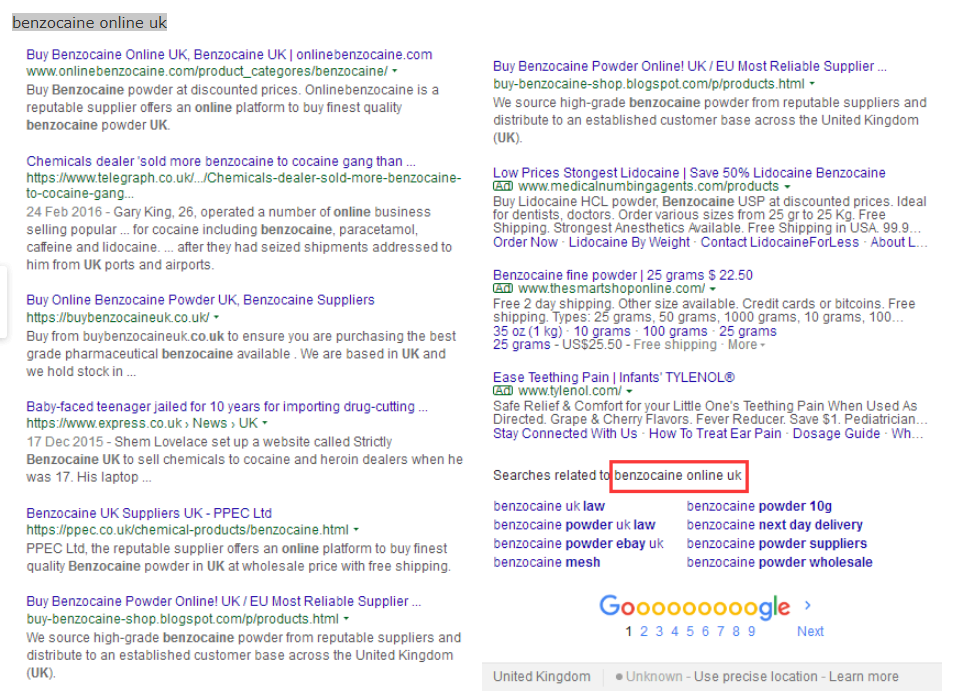
Task: Click the chevron arrow after Google pagination logo
Action: click(x=808, y=606)
